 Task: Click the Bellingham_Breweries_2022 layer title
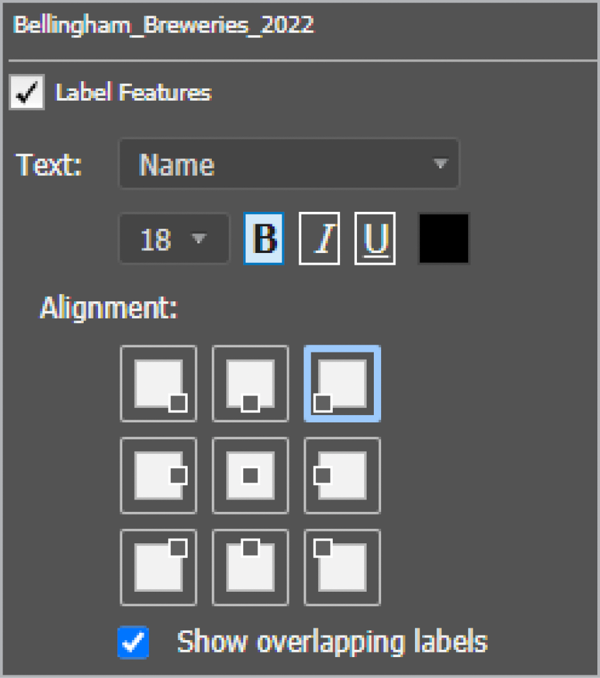tap(163, 25)
